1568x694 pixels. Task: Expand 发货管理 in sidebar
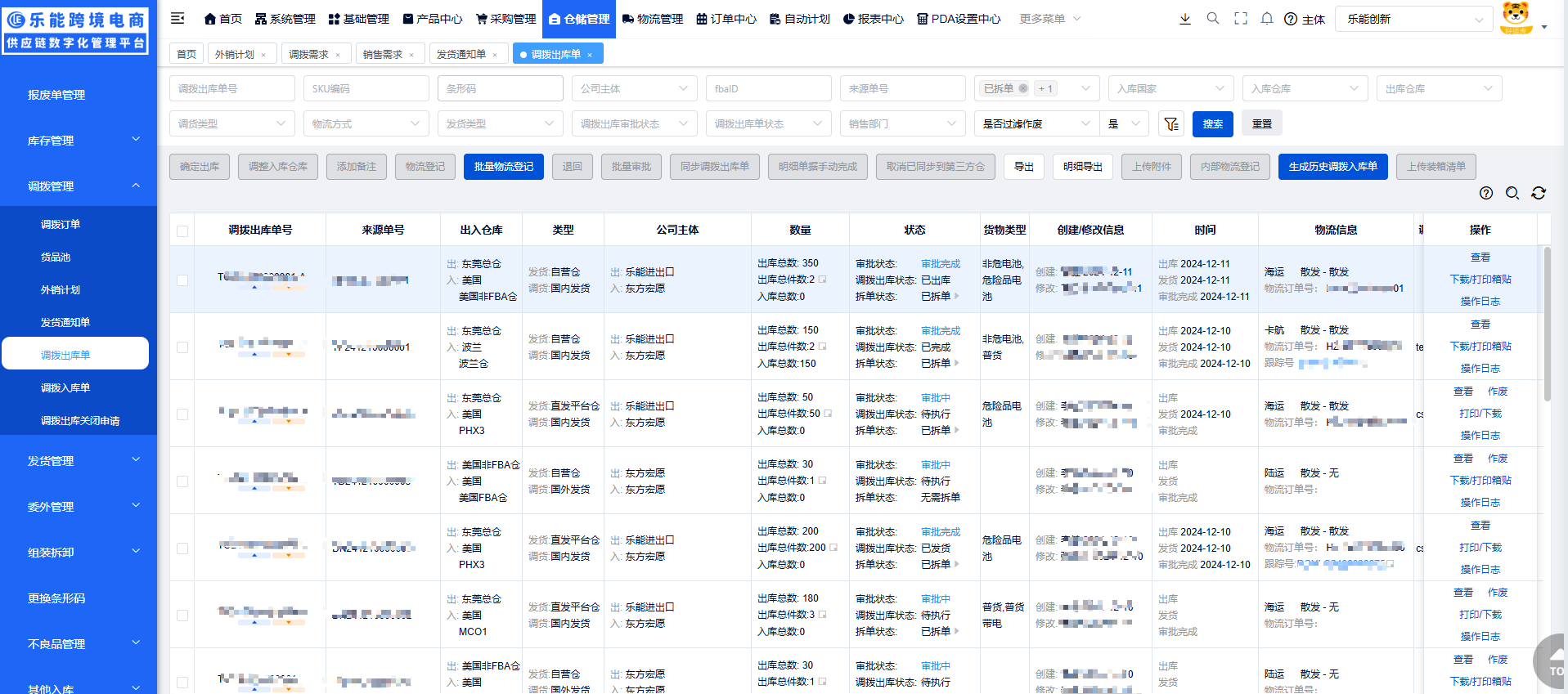click(x=79, y=461)
